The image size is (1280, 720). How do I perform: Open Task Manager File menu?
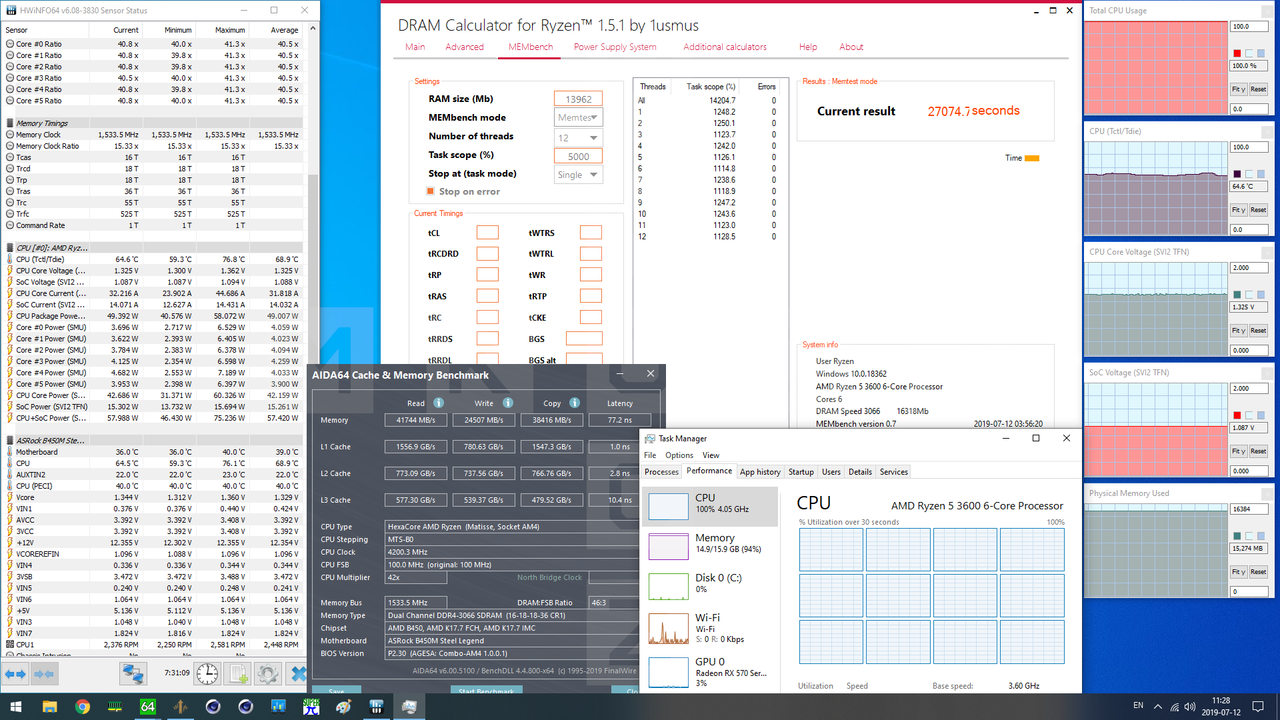(651, 455)
